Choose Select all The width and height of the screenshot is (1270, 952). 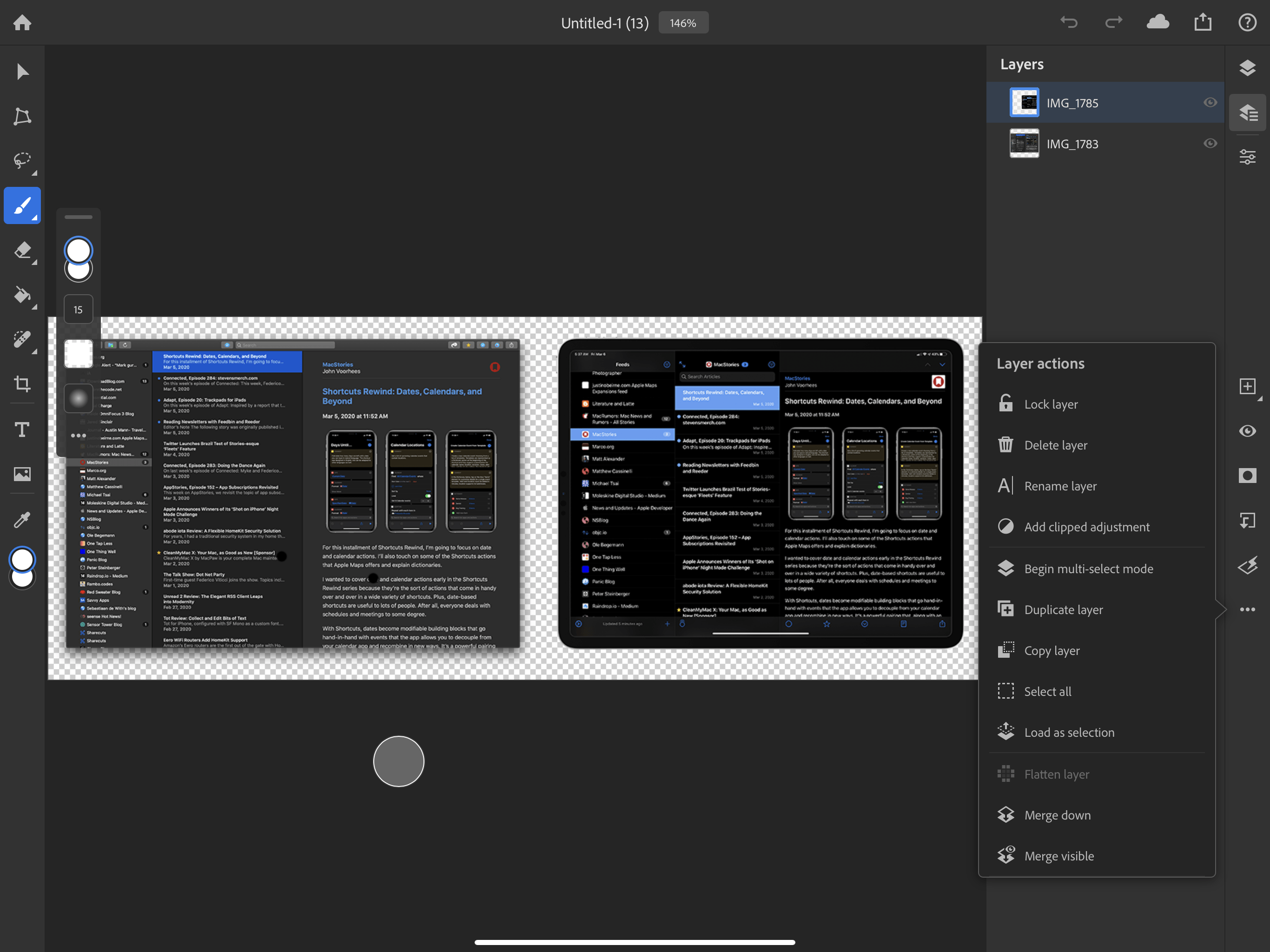pos(1097,691)
